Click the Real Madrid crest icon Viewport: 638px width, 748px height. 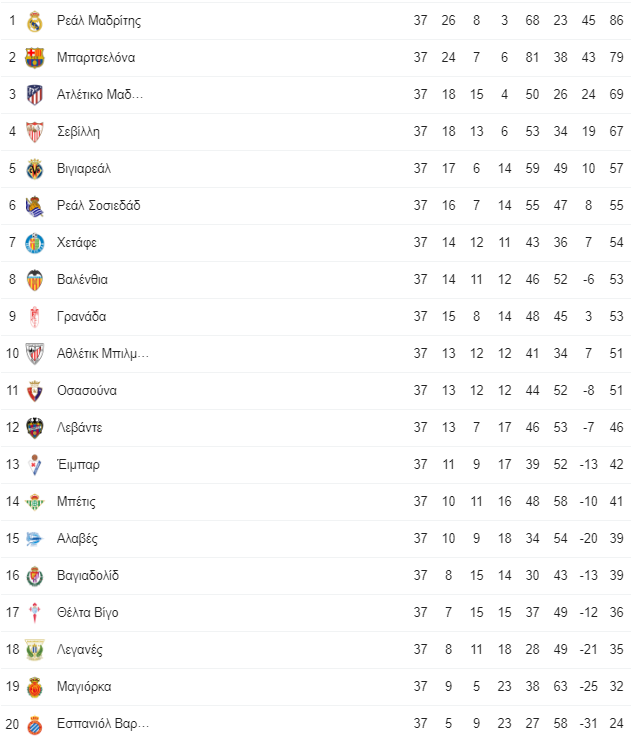coord(34,21)
